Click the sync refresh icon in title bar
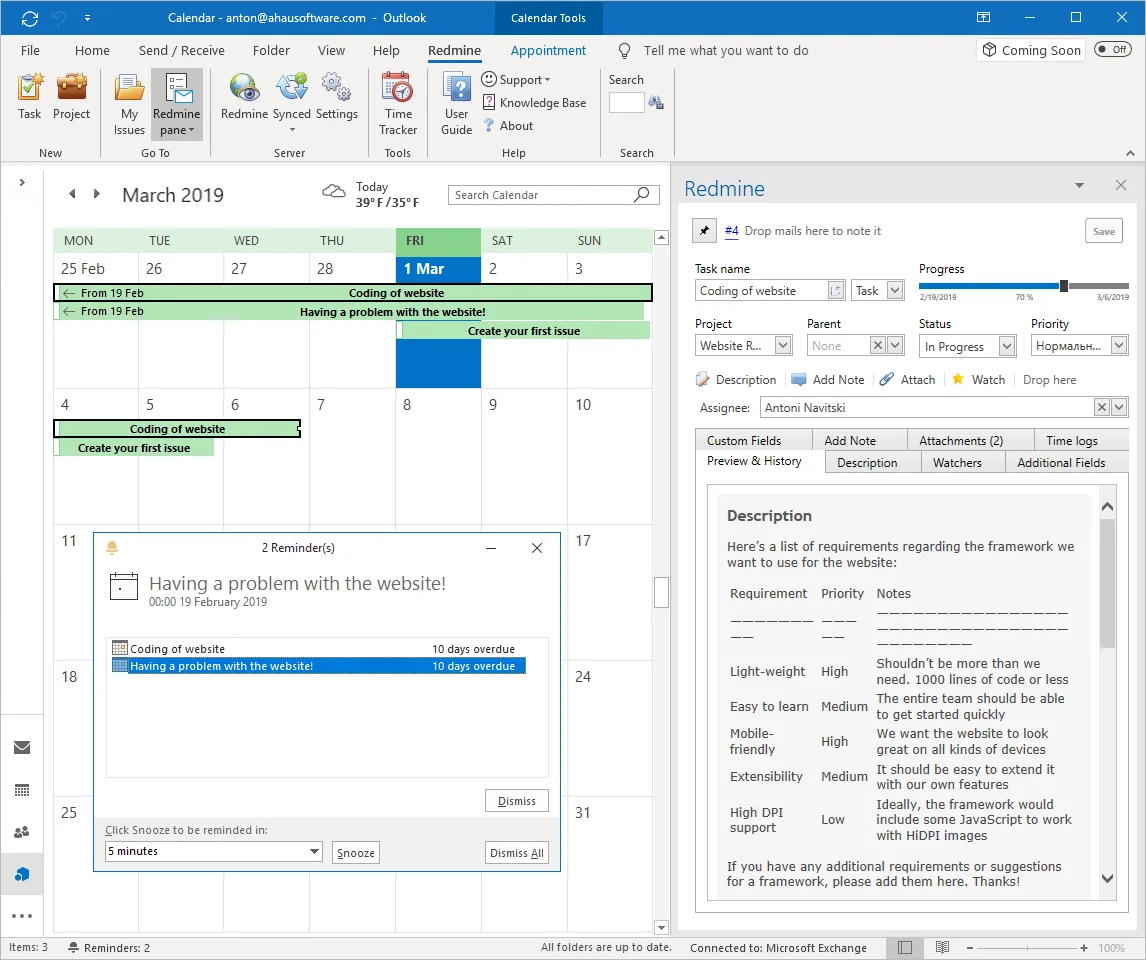 30,18
